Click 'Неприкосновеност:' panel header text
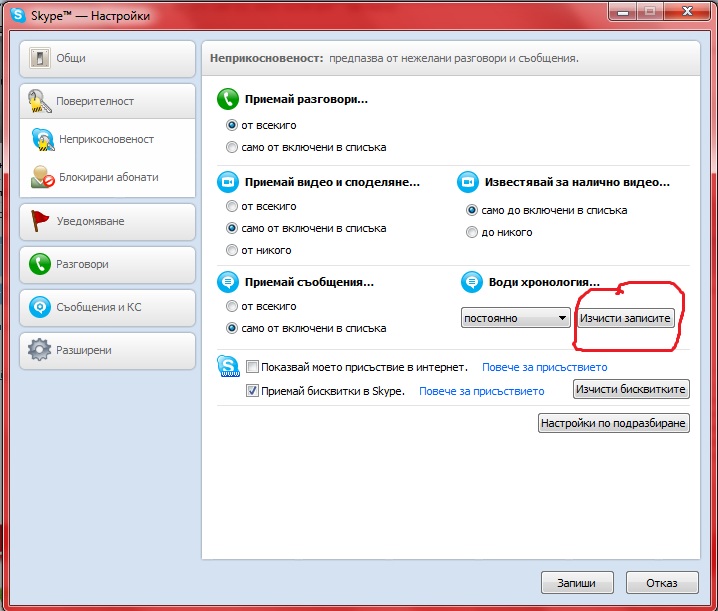 pos(267,58)
